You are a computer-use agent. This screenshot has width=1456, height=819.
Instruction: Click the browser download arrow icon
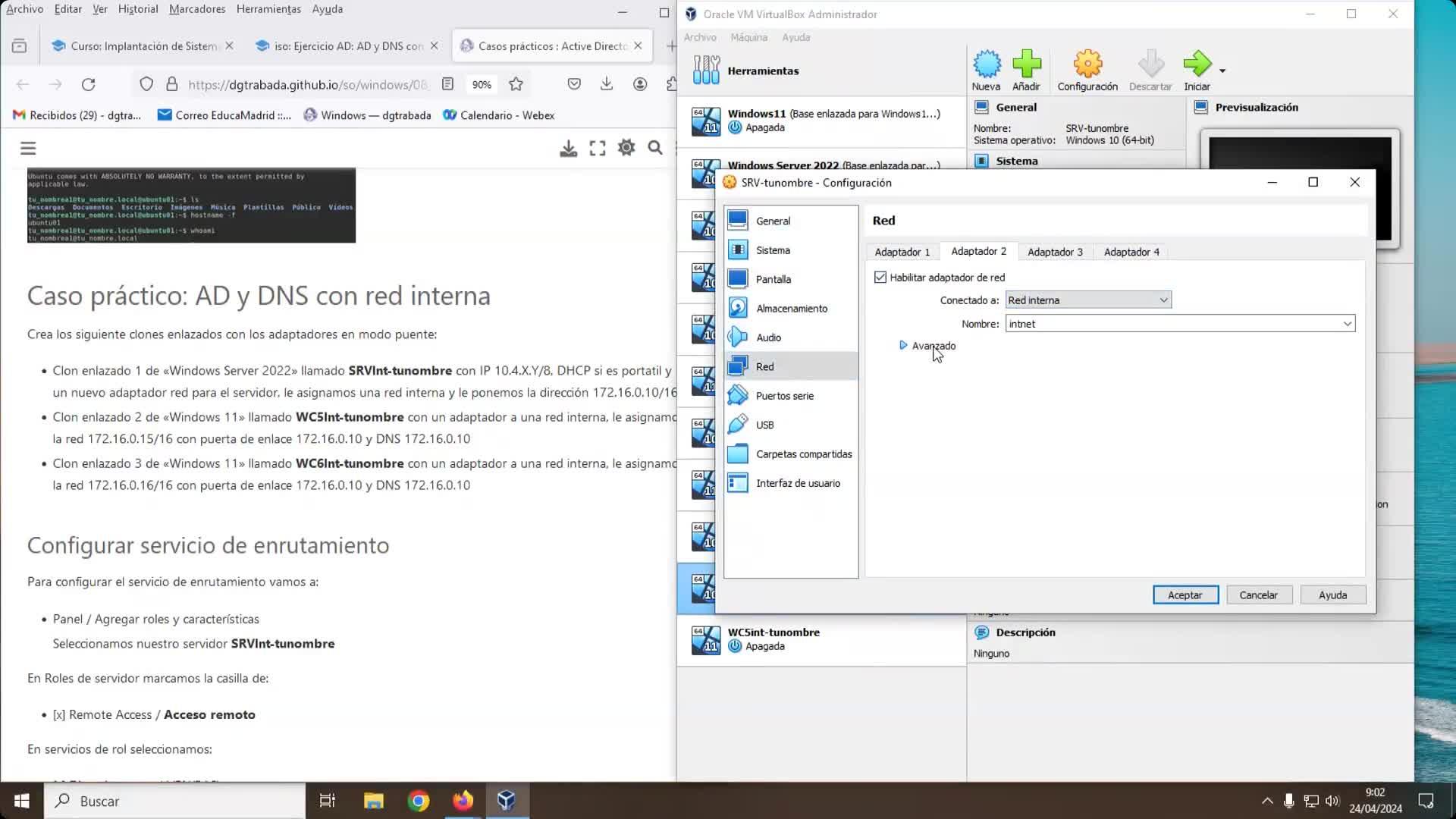coord(606,84)
